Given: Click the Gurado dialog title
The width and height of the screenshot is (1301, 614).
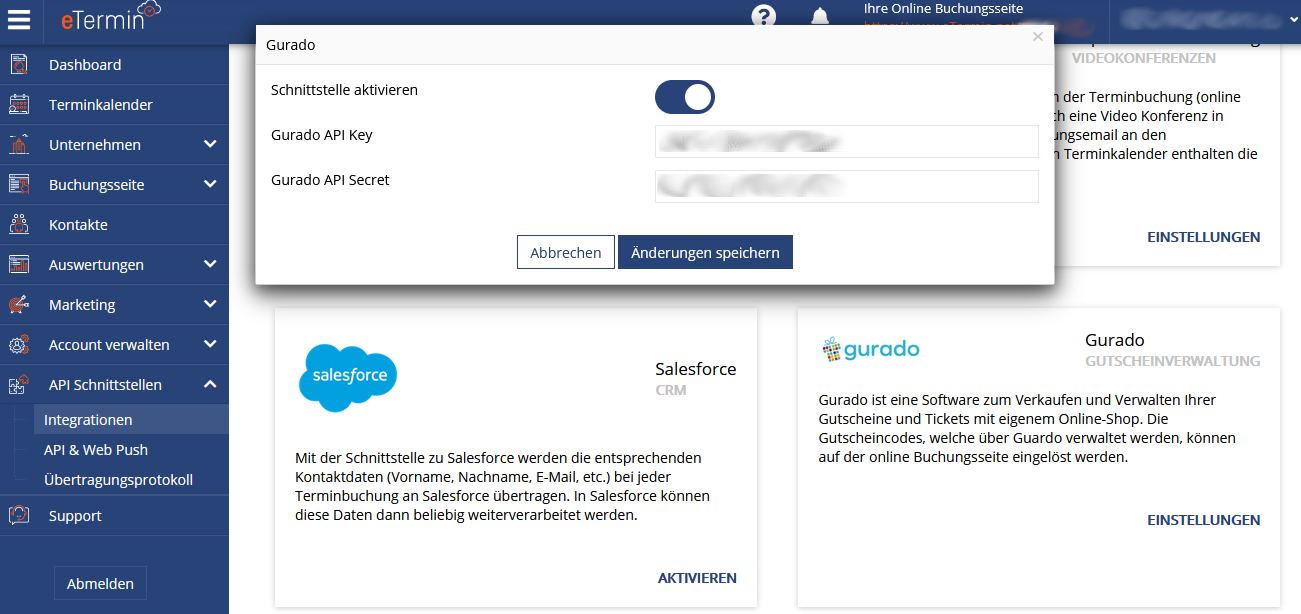Looking at the screenshot, I should 291,45.
